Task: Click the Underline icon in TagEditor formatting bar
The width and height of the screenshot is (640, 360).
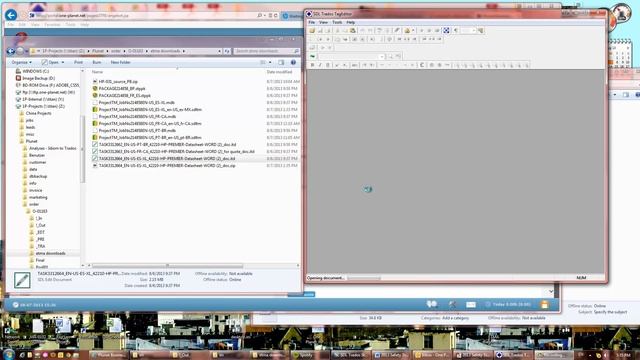Action: (x=327, y=65)
